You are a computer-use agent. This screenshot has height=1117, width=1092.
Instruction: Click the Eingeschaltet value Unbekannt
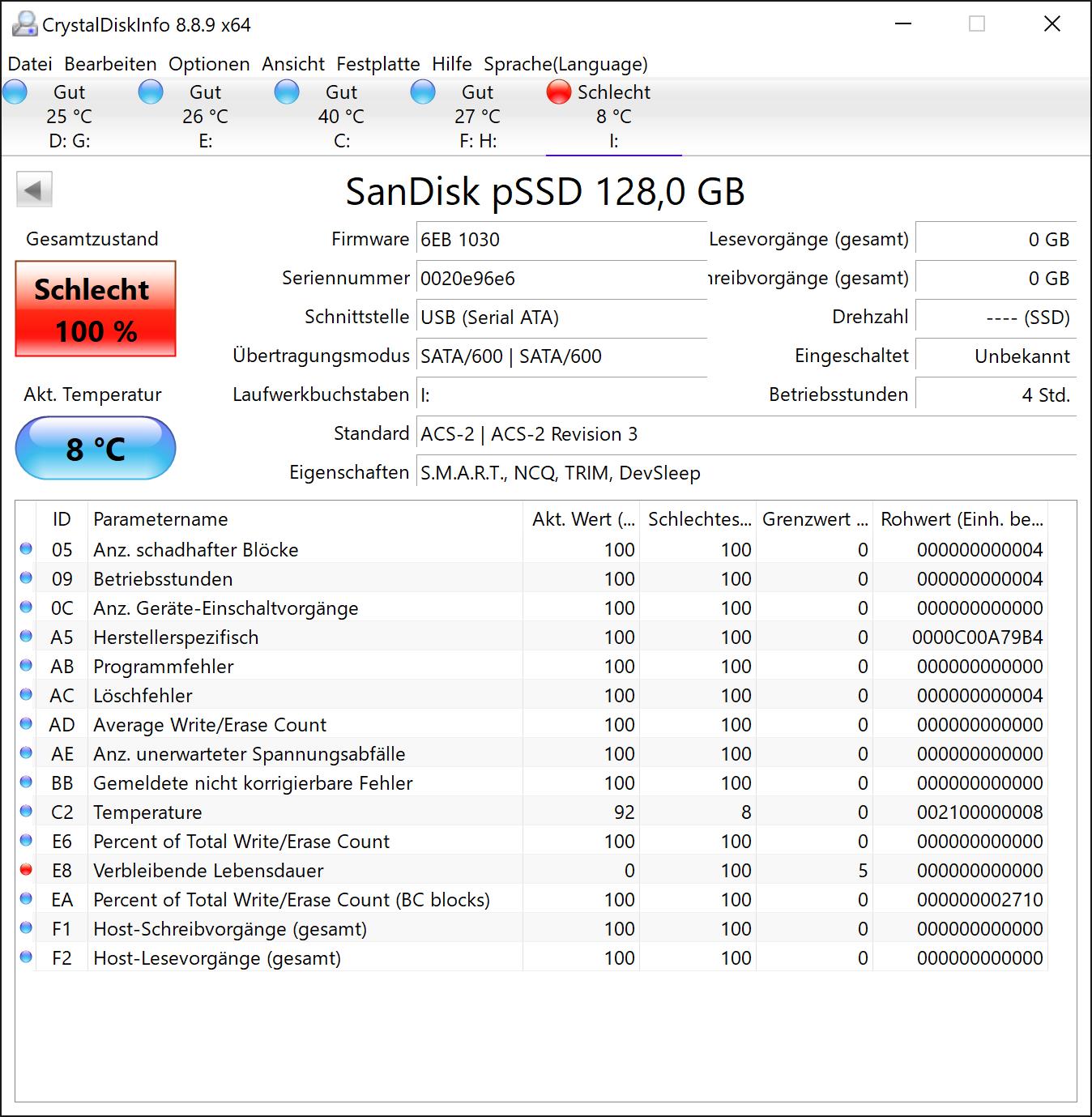pos(996,356)
